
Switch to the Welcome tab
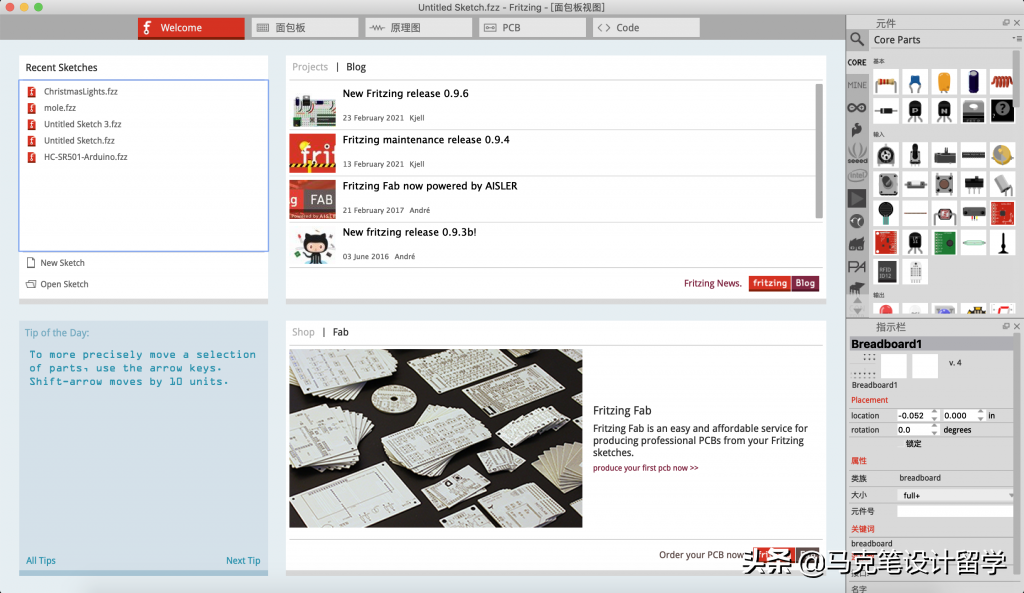[x=191, y=27]
